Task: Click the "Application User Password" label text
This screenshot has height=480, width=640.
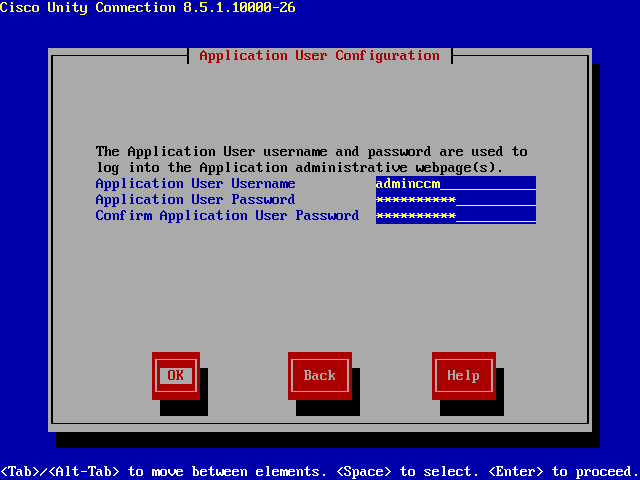Action: [x=195, y=200]
